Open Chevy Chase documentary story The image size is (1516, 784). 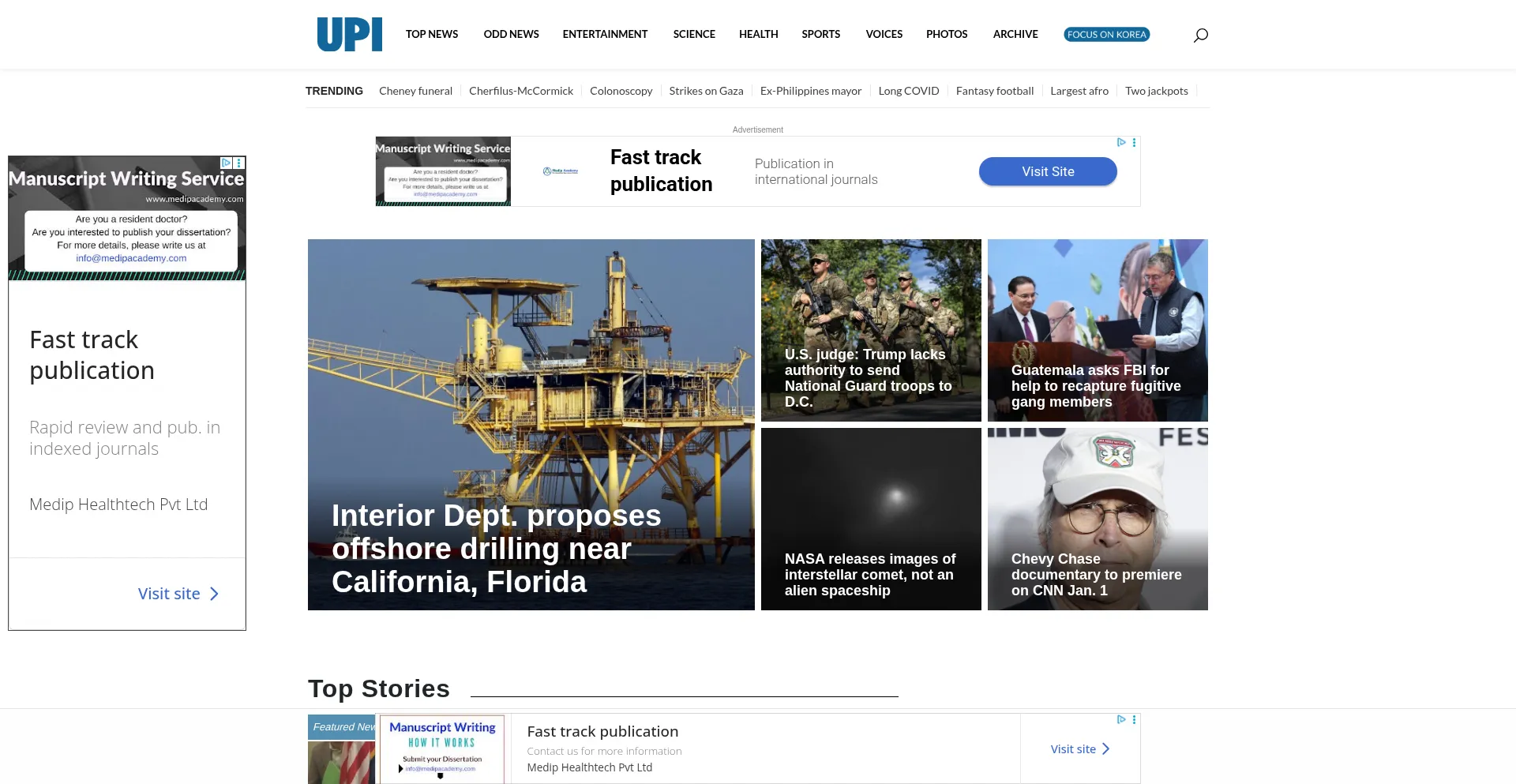(1096, 574)
